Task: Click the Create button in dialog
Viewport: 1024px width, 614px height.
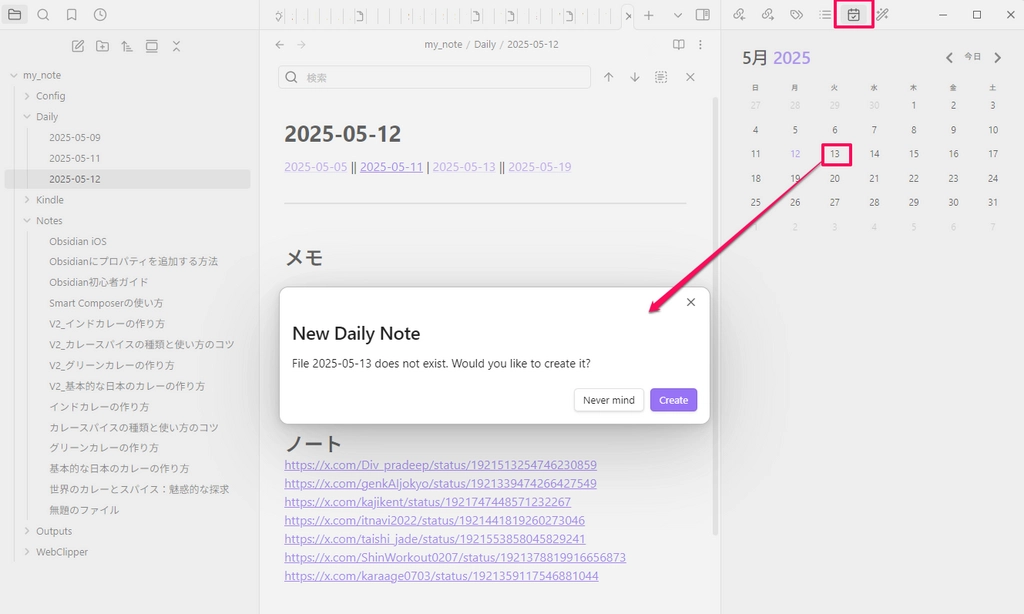Action: [673, 400]
